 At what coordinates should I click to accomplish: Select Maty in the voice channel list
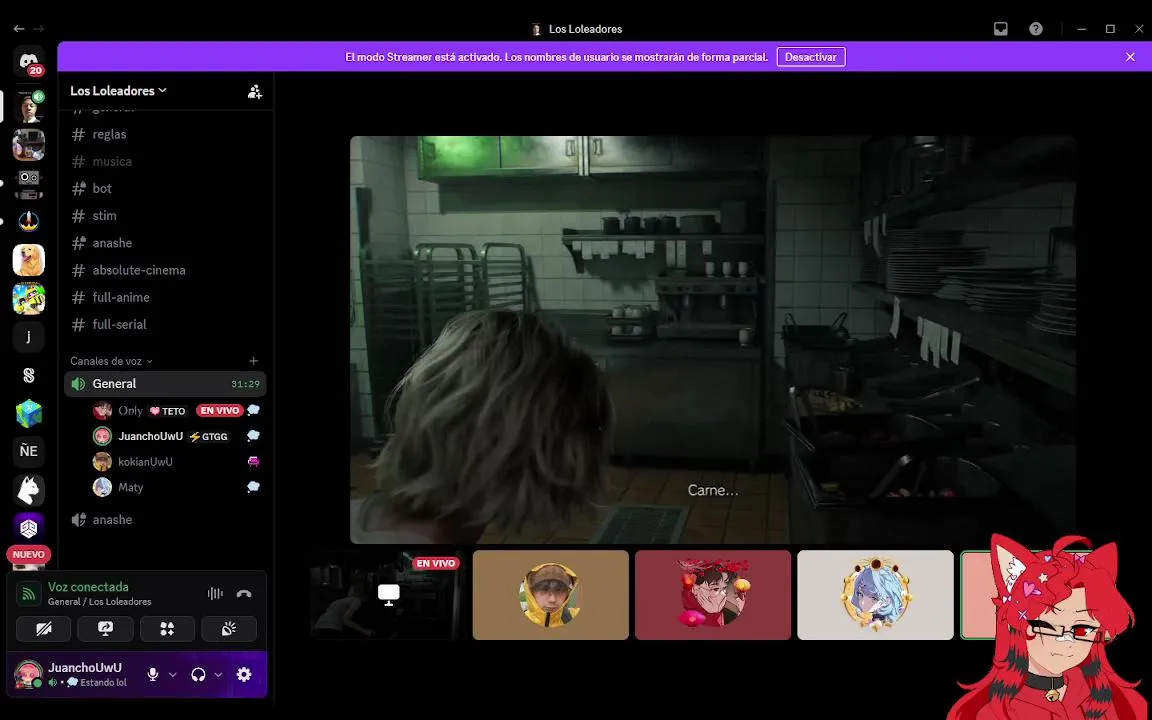[x=176, y=487]
